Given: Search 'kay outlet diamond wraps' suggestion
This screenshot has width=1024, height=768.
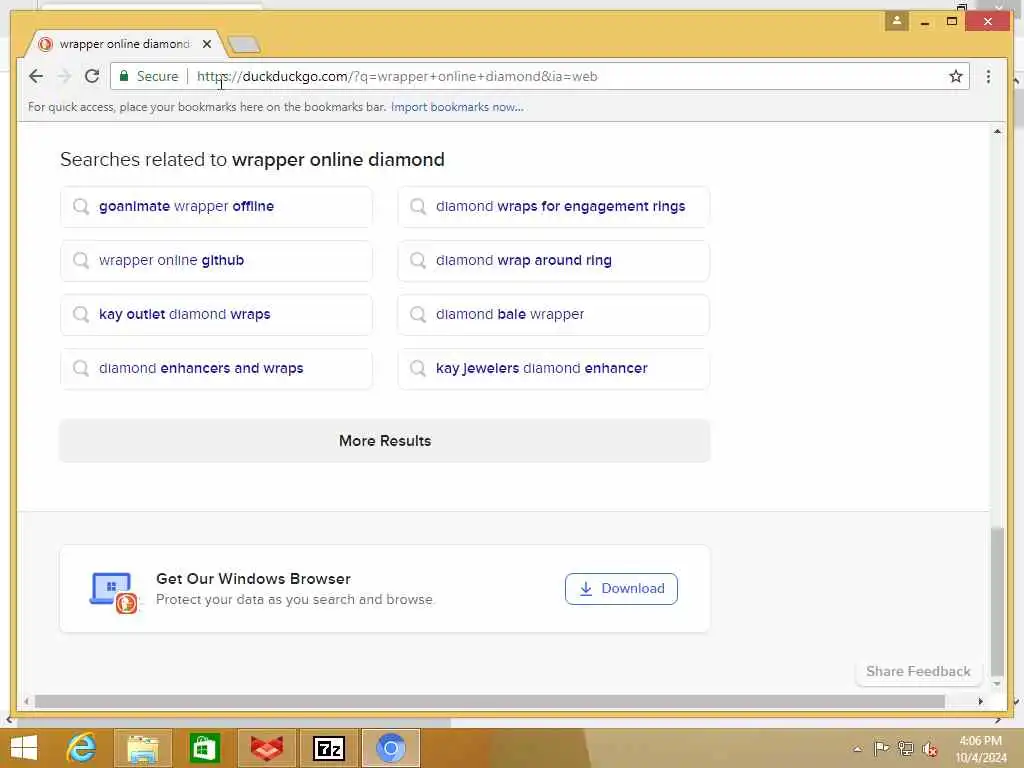Looking at the screenshot, I should (x=216, y=315).
